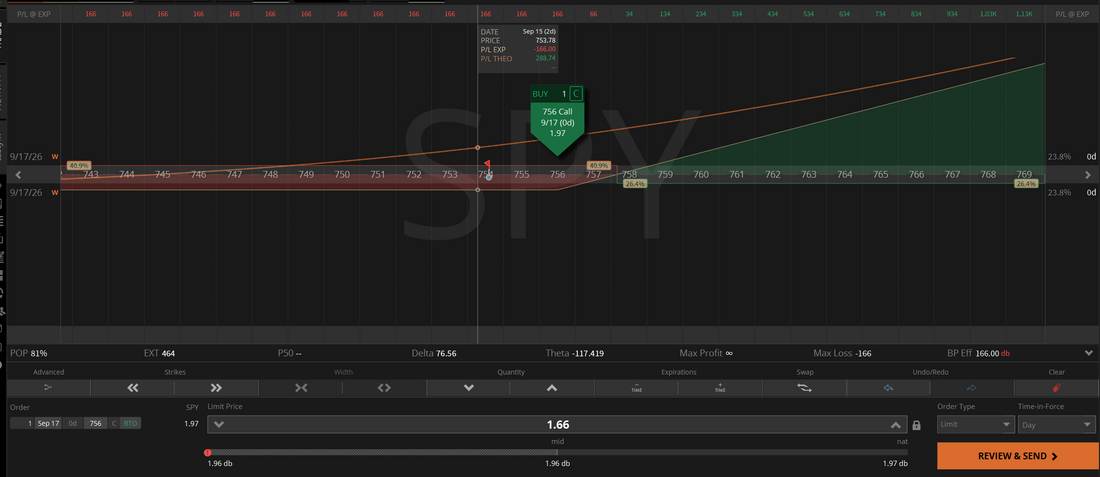Move expiration later with plus TIME

pyautogui.click(x=720, y=387)
